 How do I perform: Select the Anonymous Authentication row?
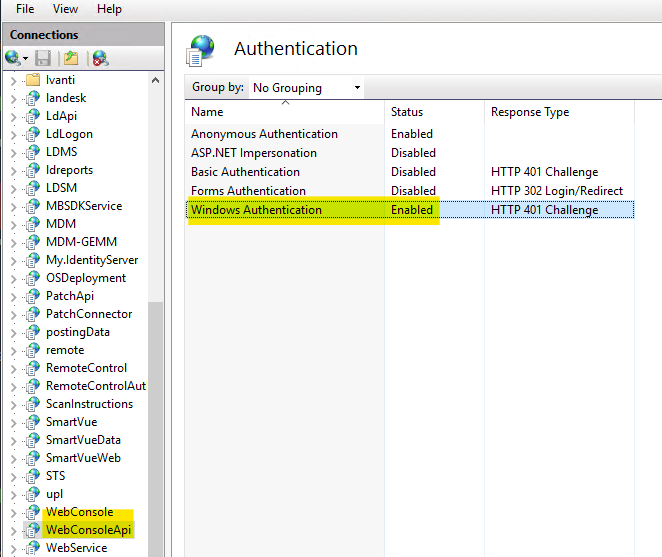[410, 134]
